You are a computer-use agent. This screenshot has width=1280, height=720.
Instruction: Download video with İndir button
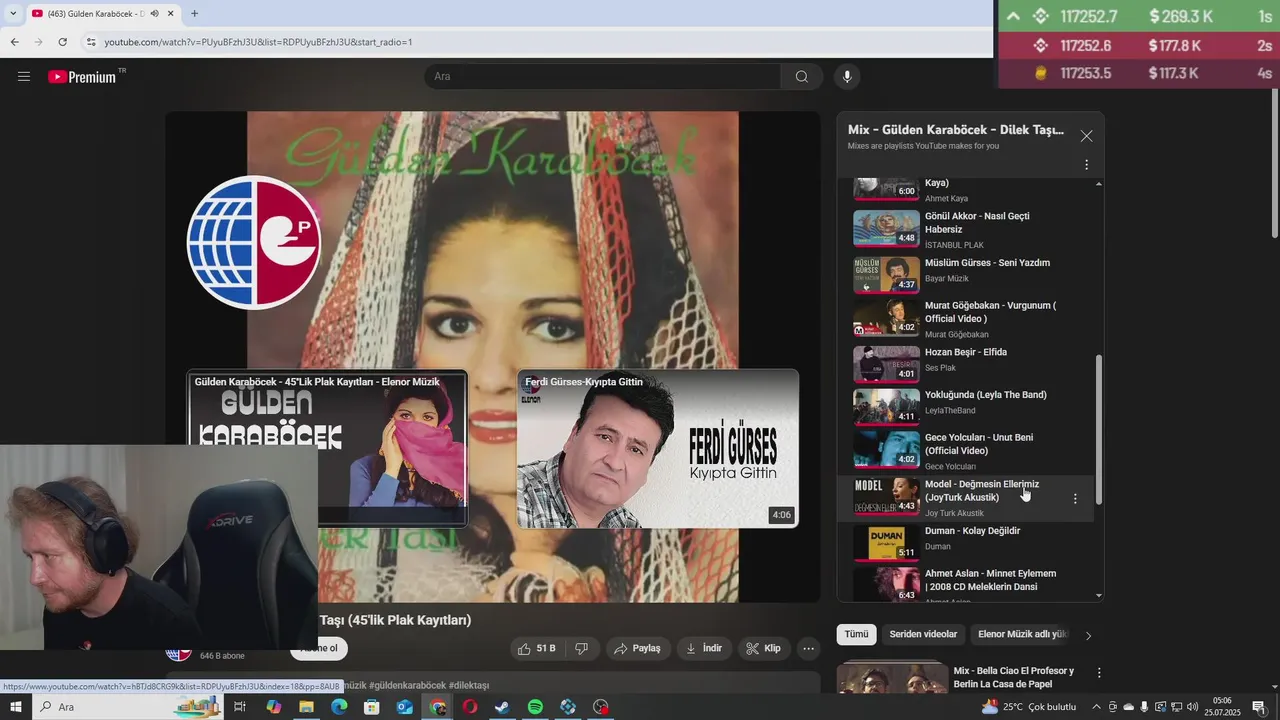(703, 648)
